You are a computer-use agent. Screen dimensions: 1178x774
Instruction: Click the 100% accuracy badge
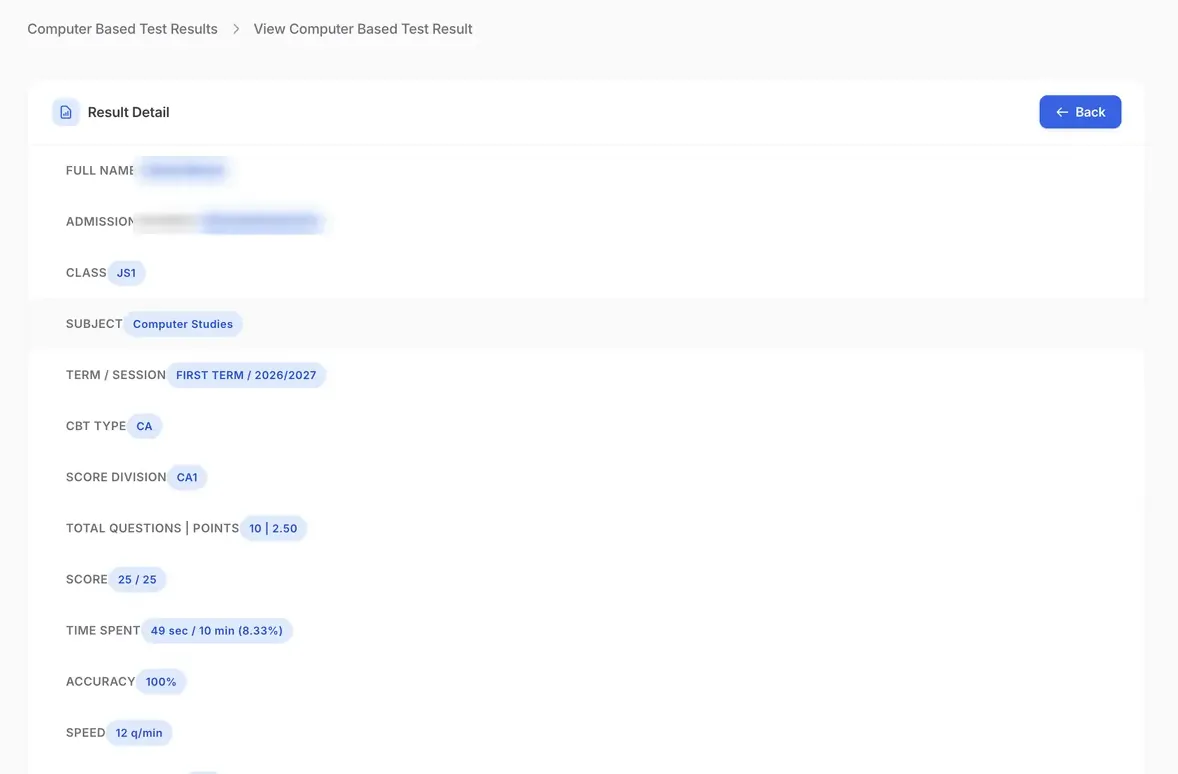161,682
